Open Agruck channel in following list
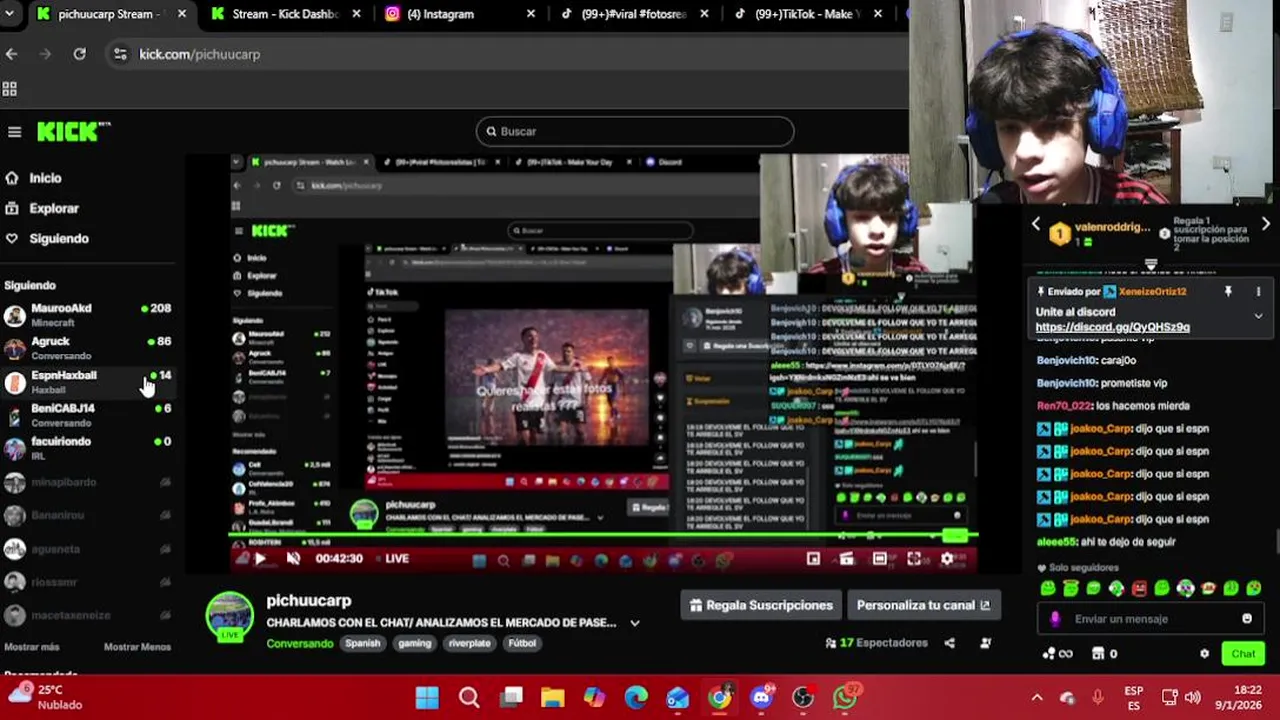1280x720 pixels. [87, 348]
